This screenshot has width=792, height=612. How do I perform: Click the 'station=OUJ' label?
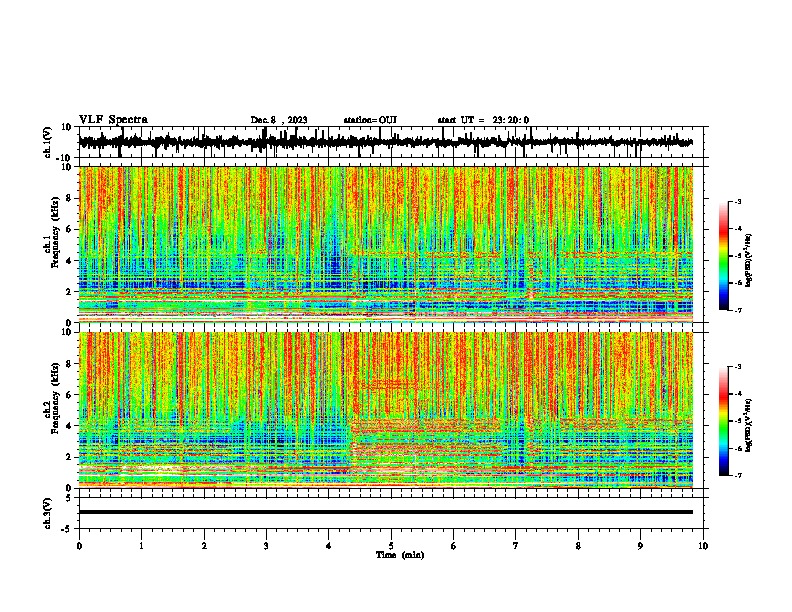[x=370, y=120]
